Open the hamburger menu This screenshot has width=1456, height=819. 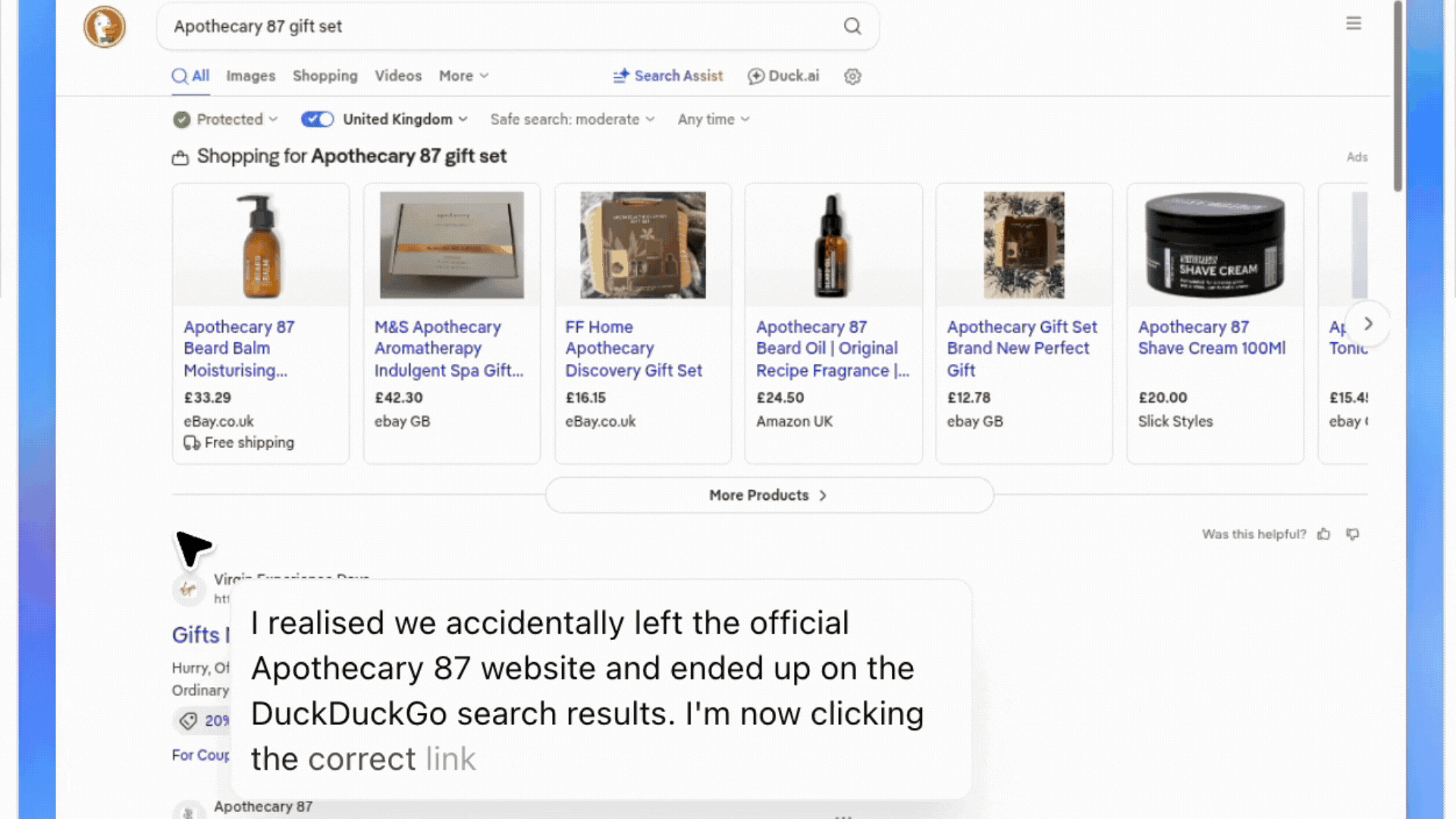tap(1354, 24)
